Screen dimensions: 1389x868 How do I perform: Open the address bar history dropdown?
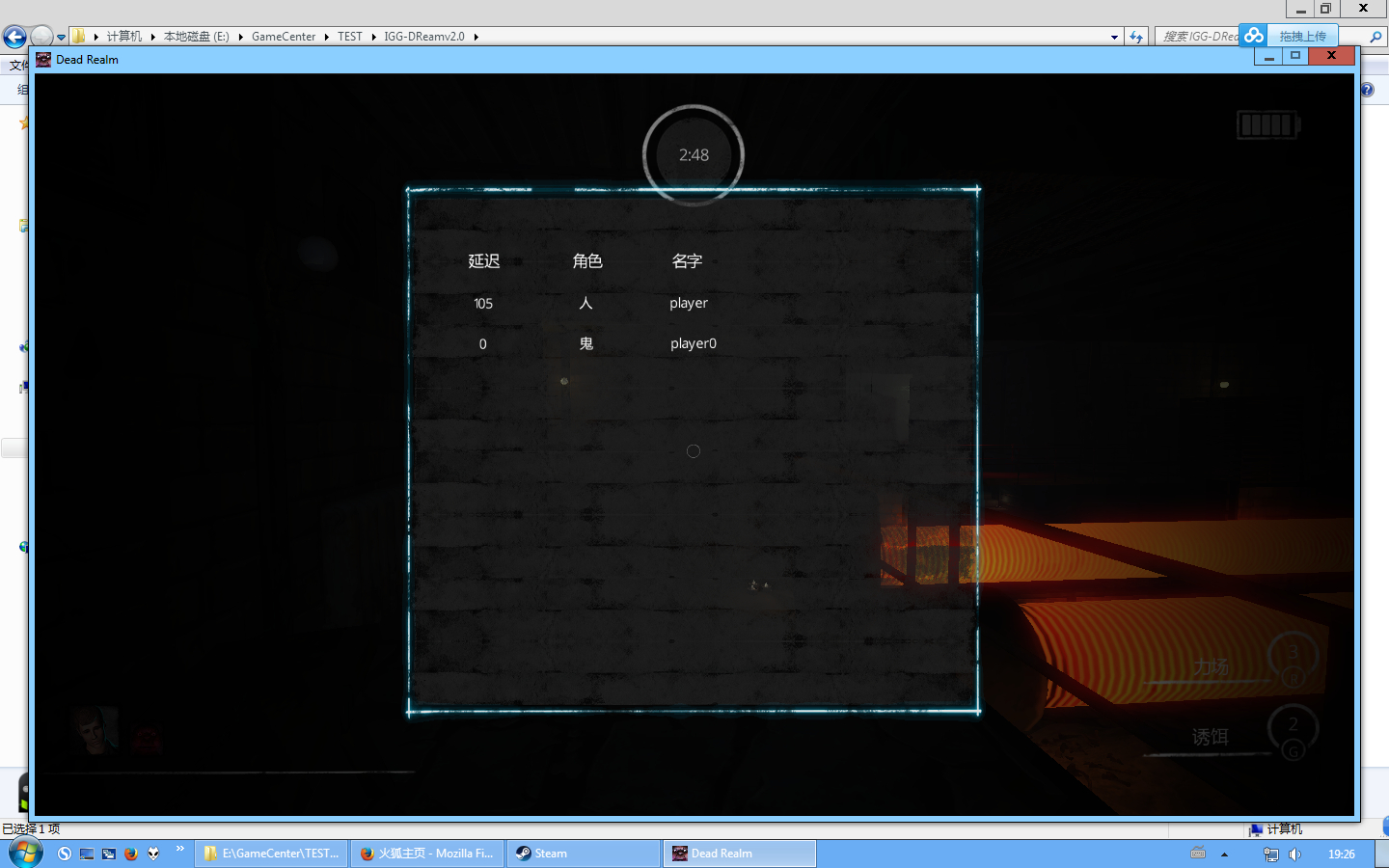pyautogui.click(x=1114, y=38)
